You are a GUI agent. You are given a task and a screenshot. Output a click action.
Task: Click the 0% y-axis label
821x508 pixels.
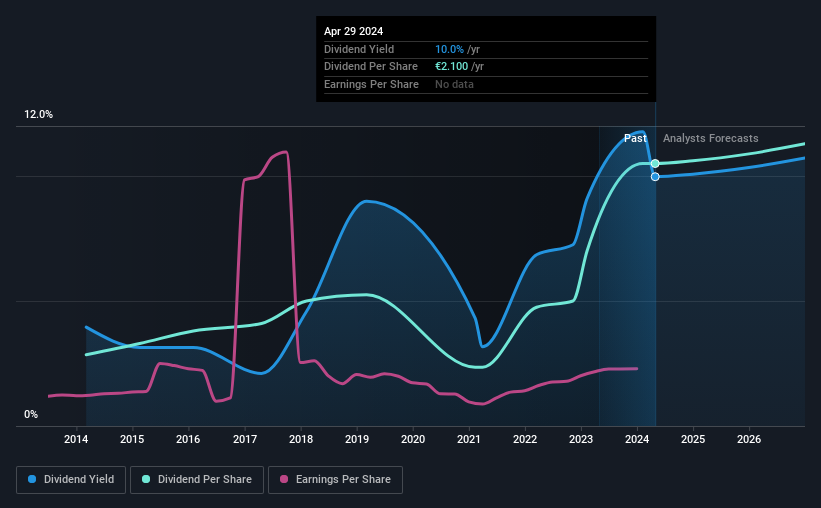pyautogui.click(x=31, y=414)
